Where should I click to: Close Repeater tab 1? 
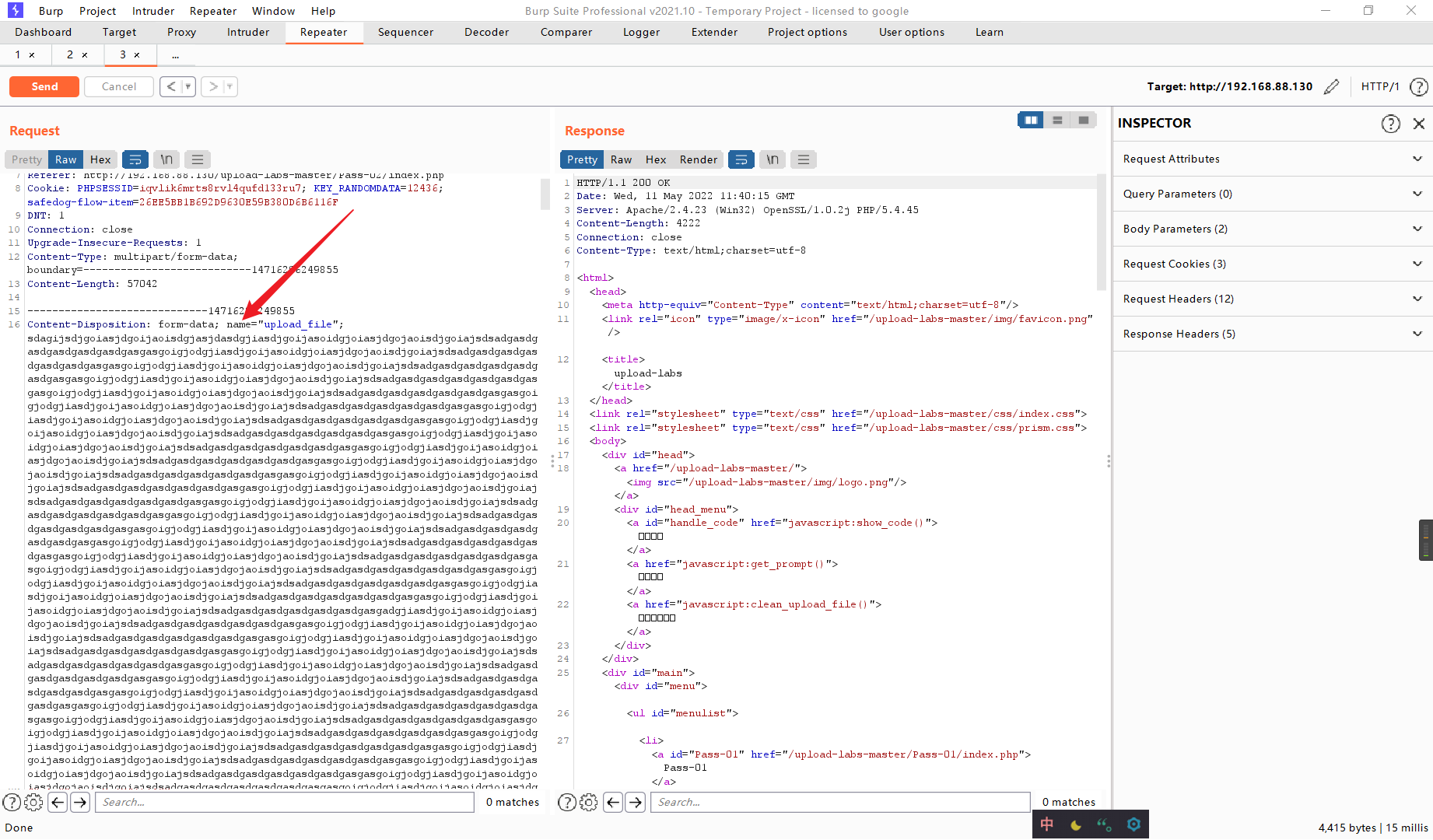32,55
